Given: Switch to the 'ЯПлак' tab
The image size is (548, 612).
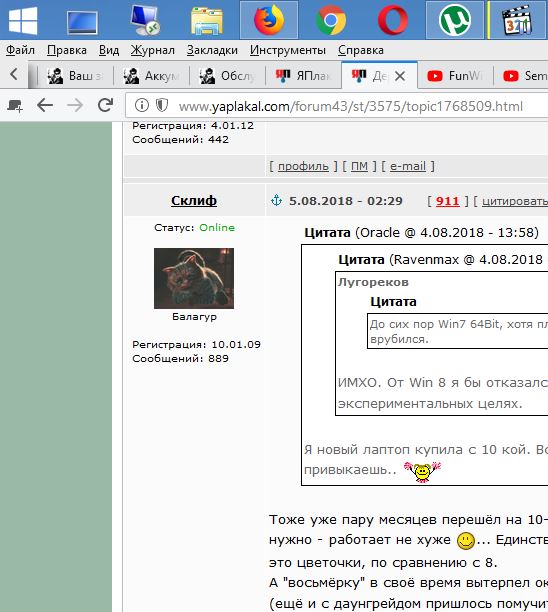Looking at the screenshot, I should [303, 75].
